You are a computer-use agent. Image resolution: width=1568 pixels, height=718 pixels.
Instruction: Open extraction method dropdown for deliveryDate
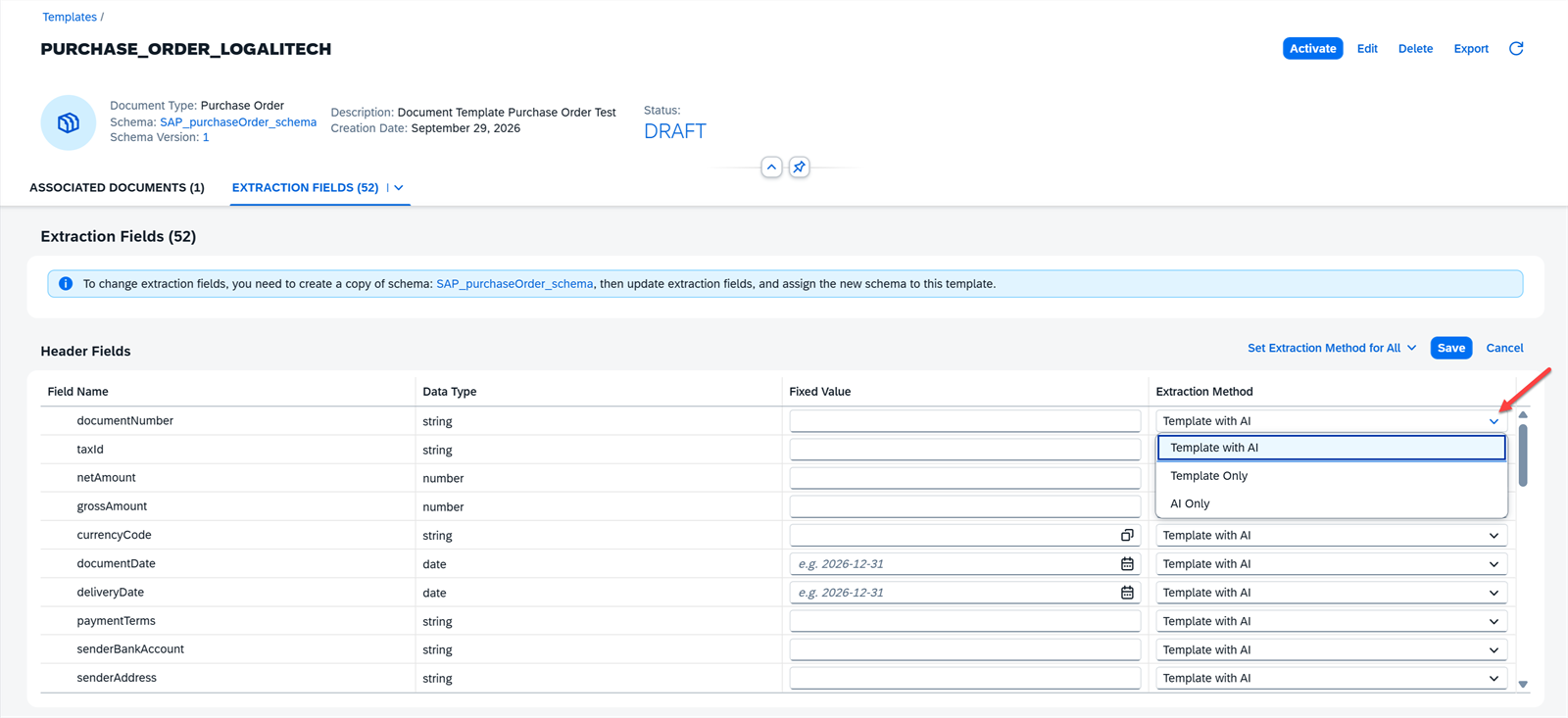[x=1494, y=593]
